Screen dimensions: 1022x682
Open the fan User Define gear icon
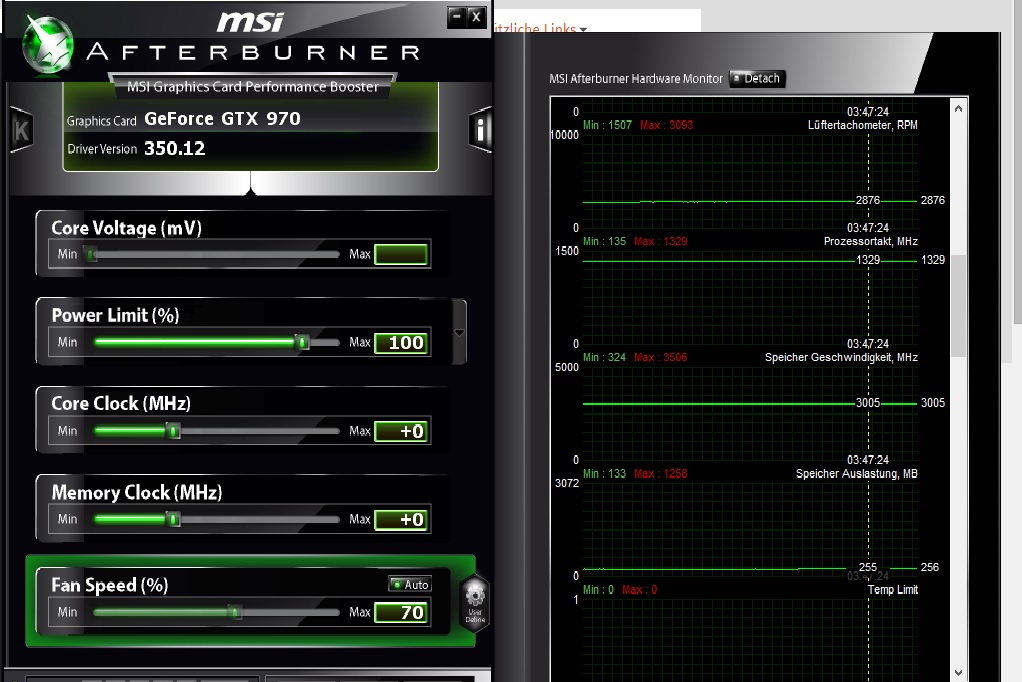pyautogui.click(x=475, y=601)
